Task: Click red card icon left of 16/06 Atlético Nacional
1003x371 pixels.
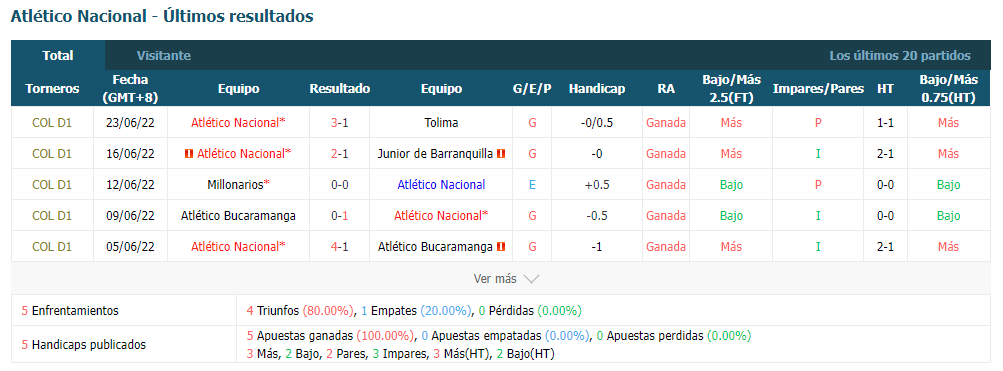Action: coord(189,154)
